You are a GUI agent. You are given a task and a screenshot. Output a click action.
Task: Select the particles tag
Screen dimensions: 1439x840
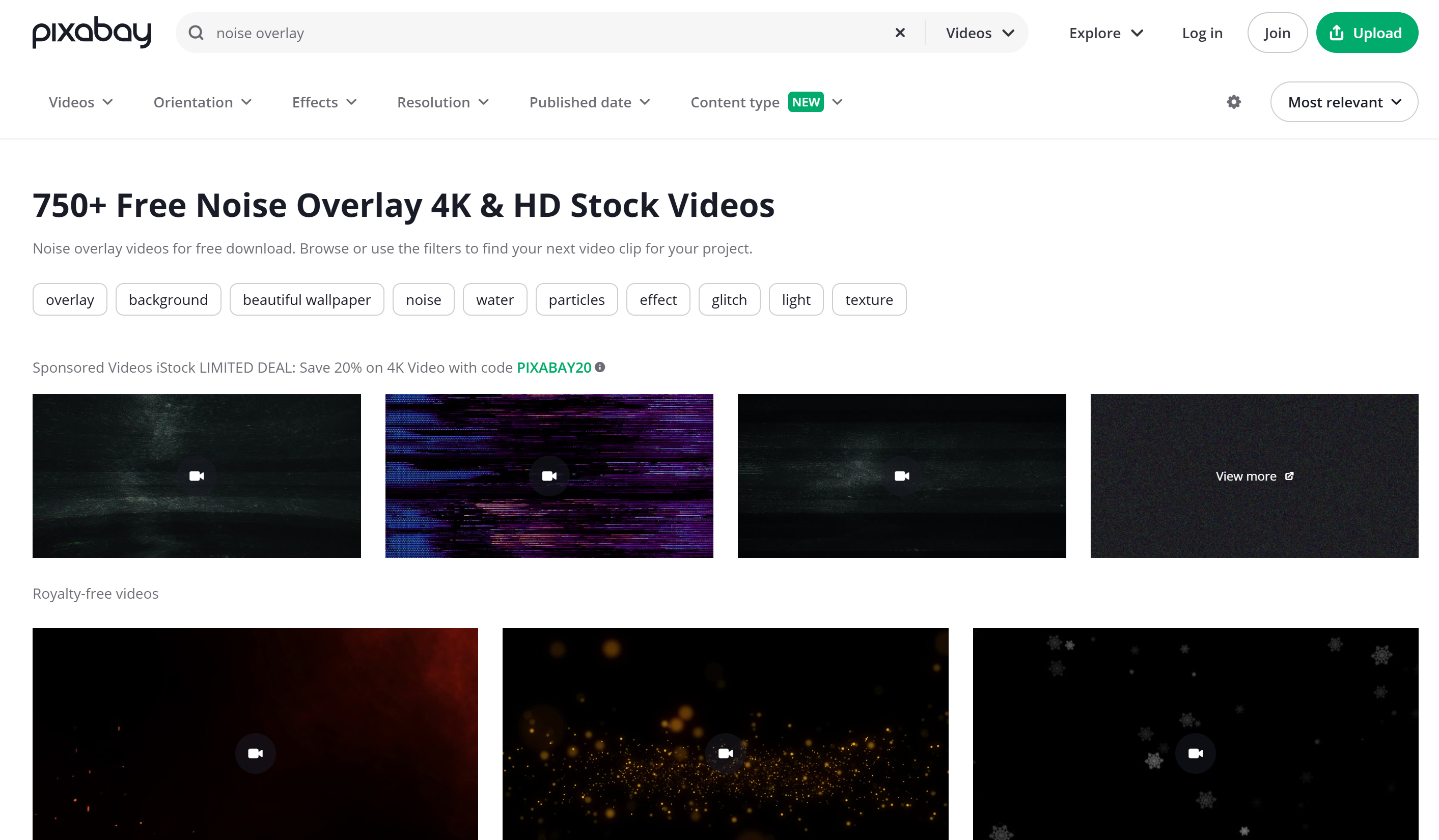point(576,299)
